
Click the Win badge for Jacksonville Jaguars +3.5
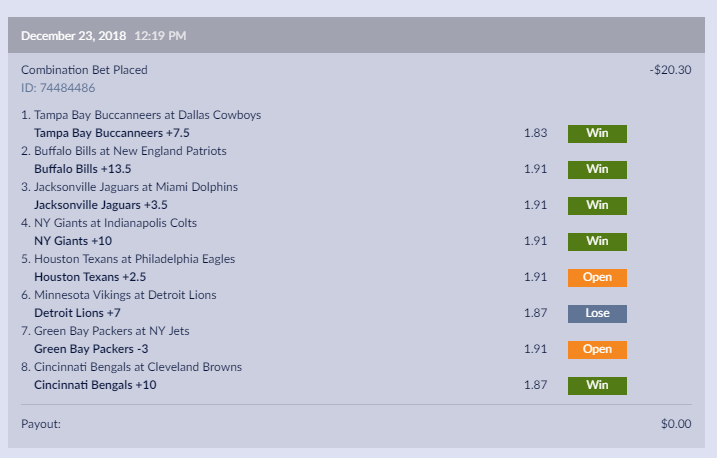click(x=597, y=206)
